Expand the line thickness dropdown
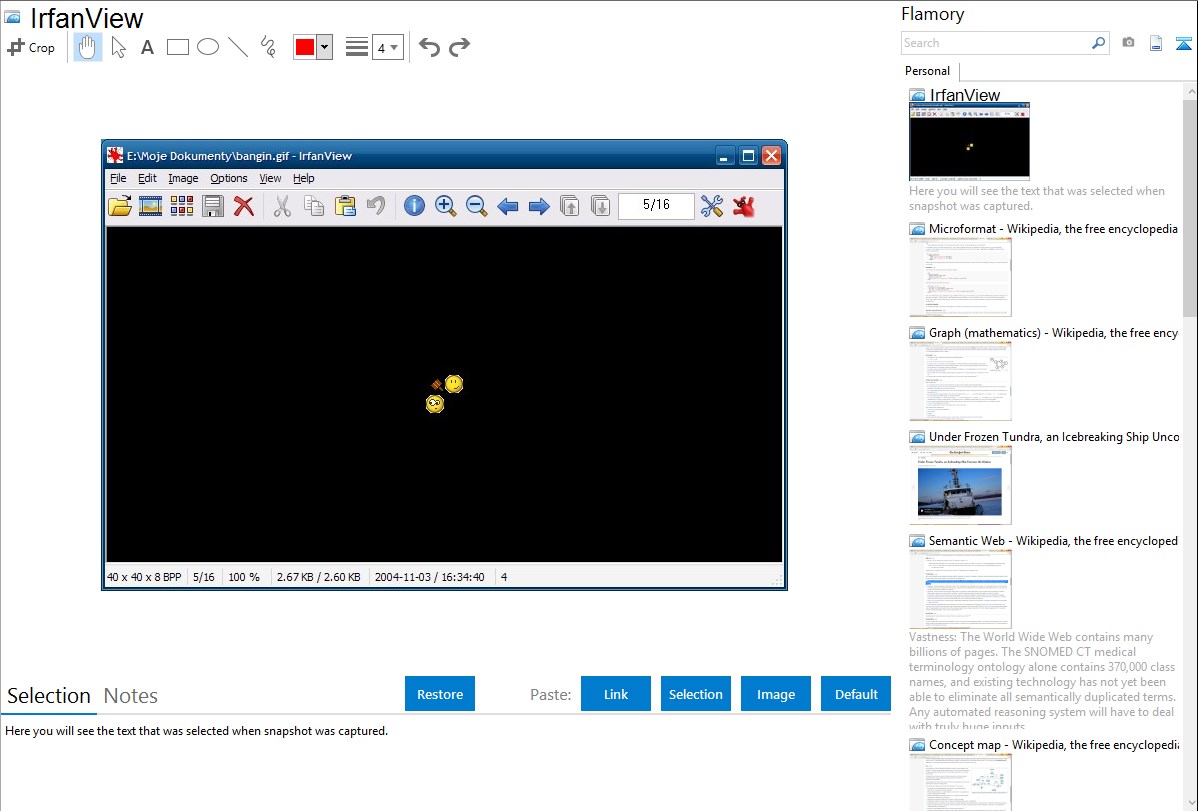Screen dimensions: 1198x811 [x=387, y=47]
